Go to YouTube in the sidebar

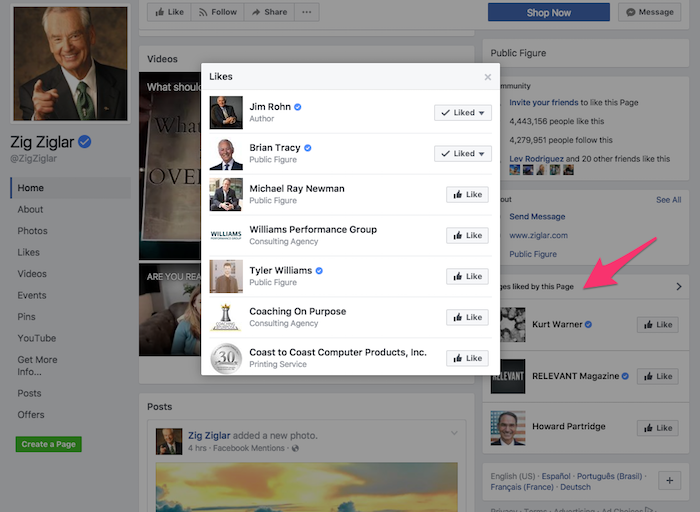[37, 338]
